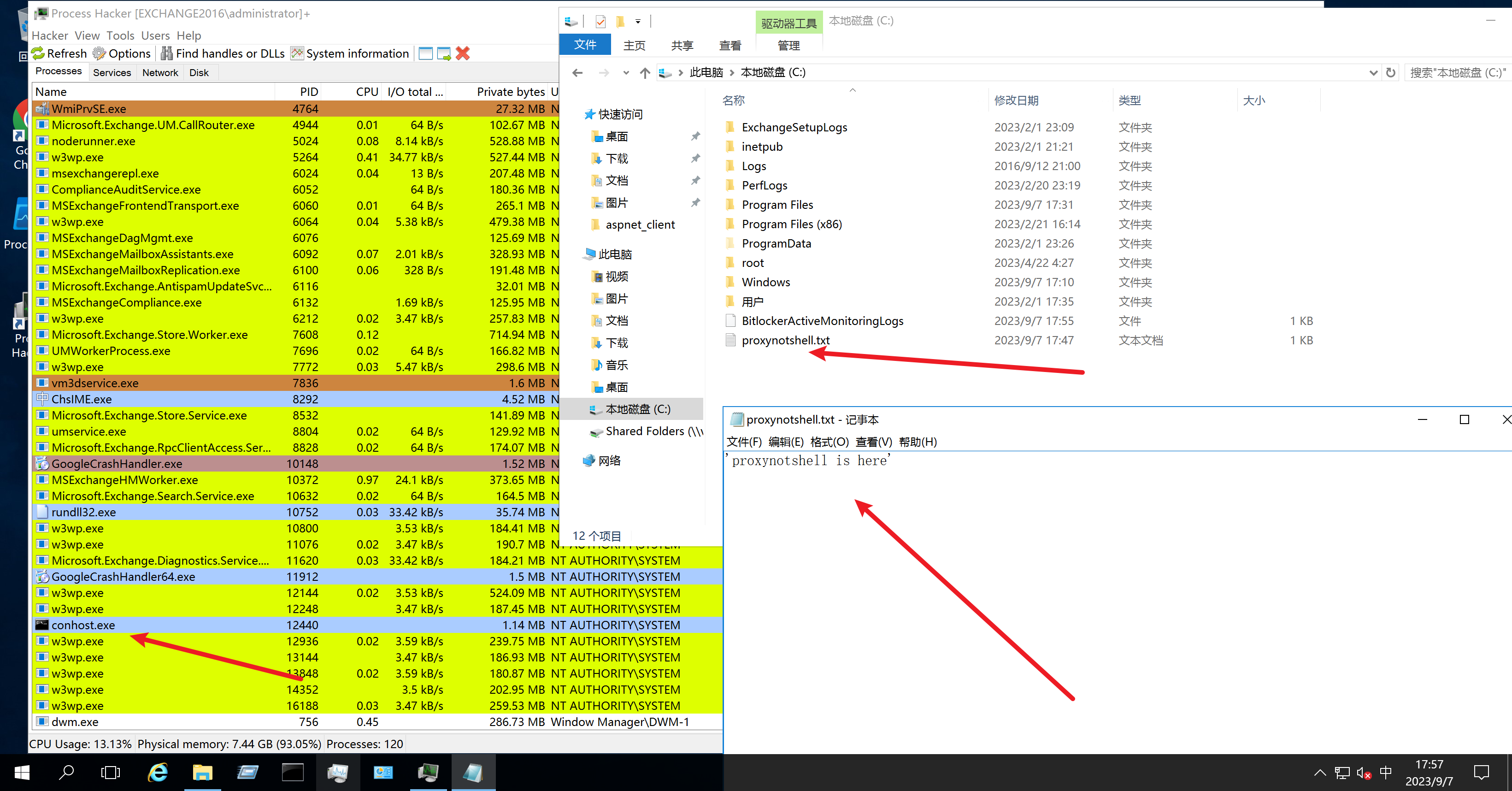Open the System information graph
The width and height of the screenshot is (1512, 791).
(x=298, y=53)
